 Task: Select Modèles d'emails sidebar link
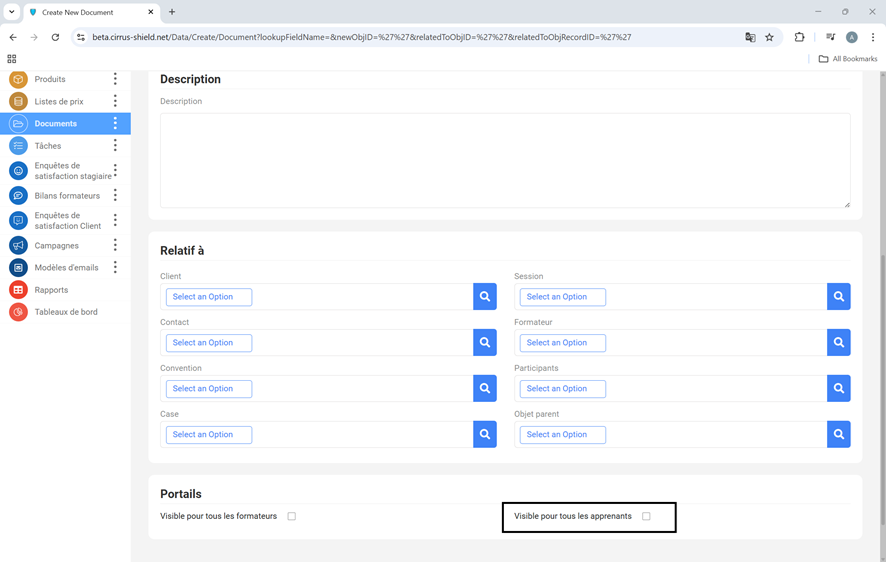pyautogui.click(x=66, y=268)
